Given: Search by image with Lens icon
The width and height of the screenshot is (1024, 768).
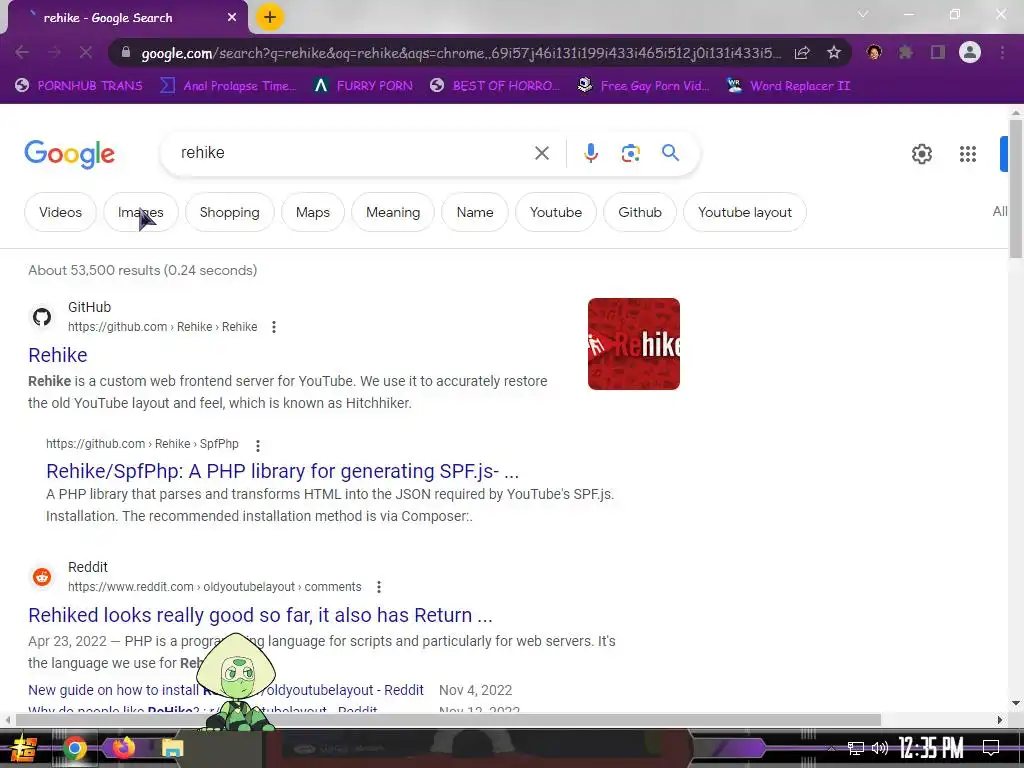Looking at the screenshot, I should click(x=630, y=153).
